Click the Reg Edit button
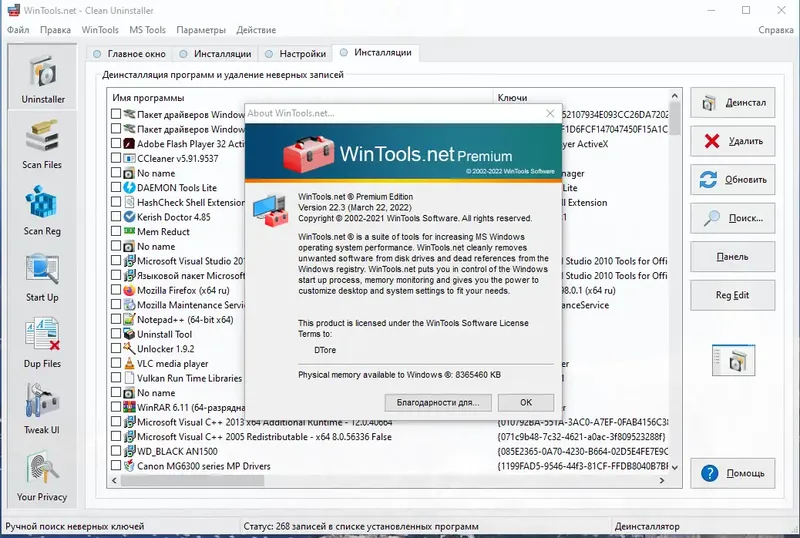Viewport: 800px width, 538px height. pos(733,295)
